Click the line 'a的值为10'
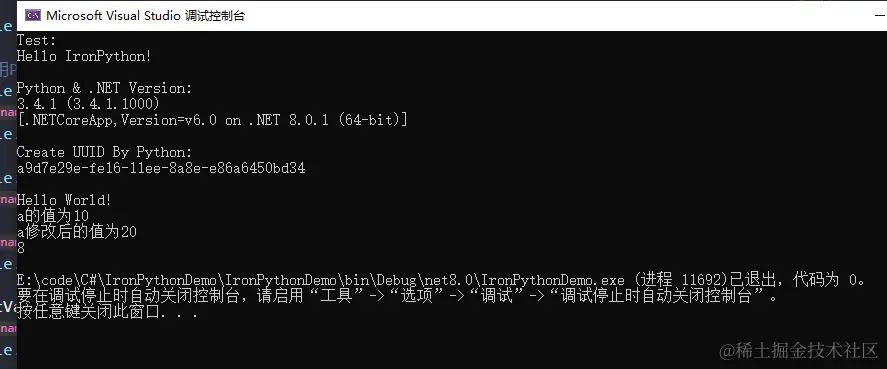The image size is (887, 369). (x=53, y=216)
